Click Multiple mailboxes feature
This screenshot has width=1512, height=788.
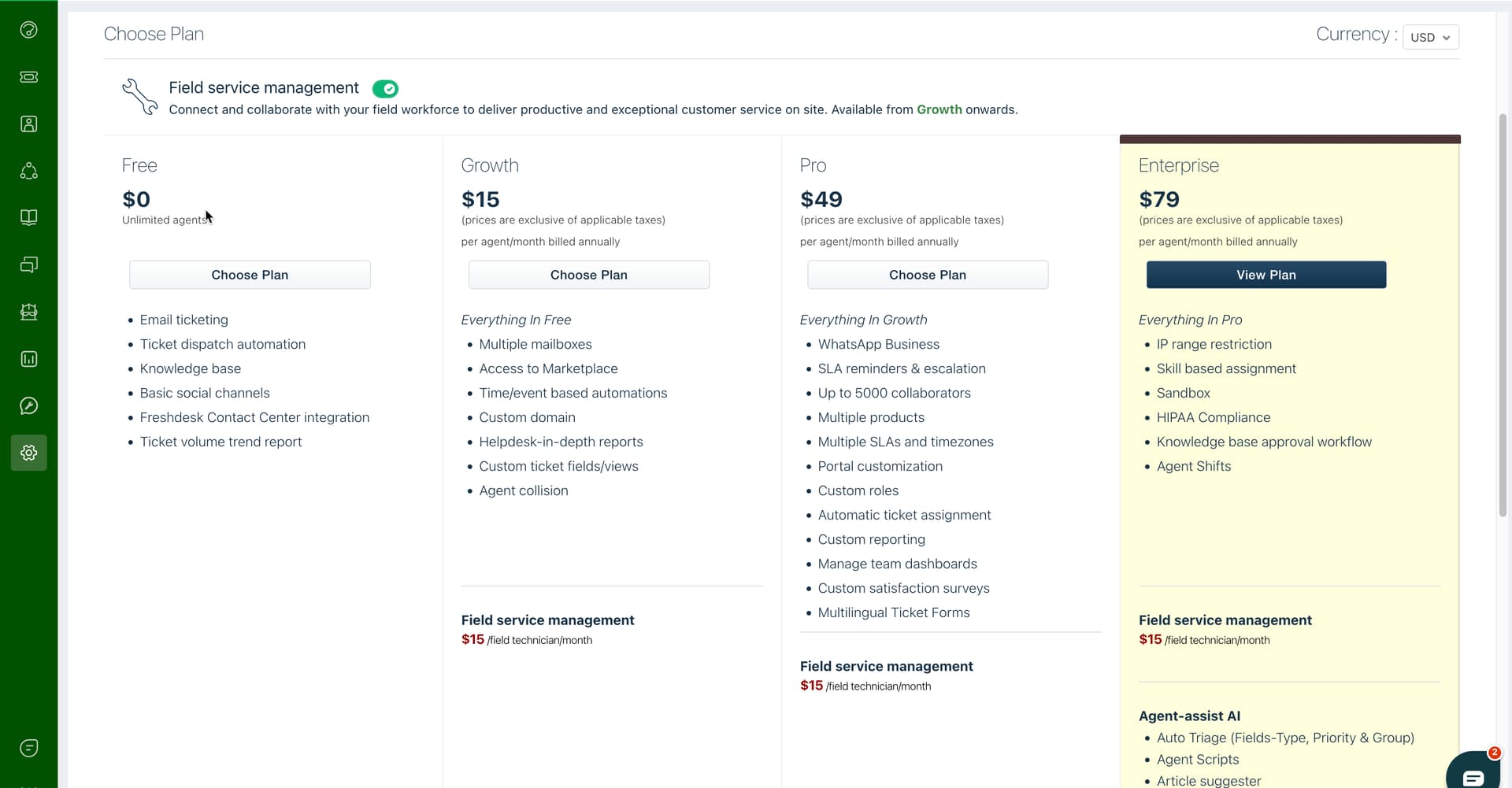tap(535, 344)
